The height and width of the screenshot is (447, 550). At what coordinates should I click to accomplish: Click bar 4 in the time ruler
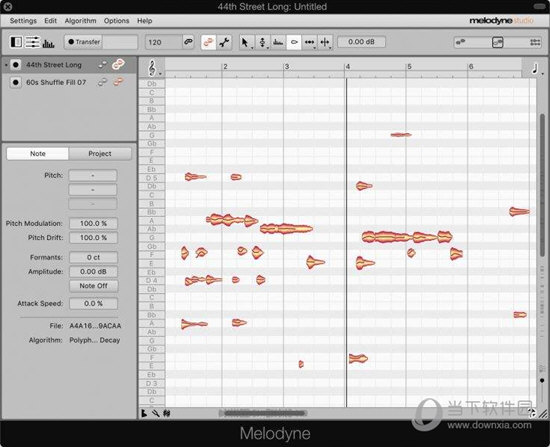348,67
